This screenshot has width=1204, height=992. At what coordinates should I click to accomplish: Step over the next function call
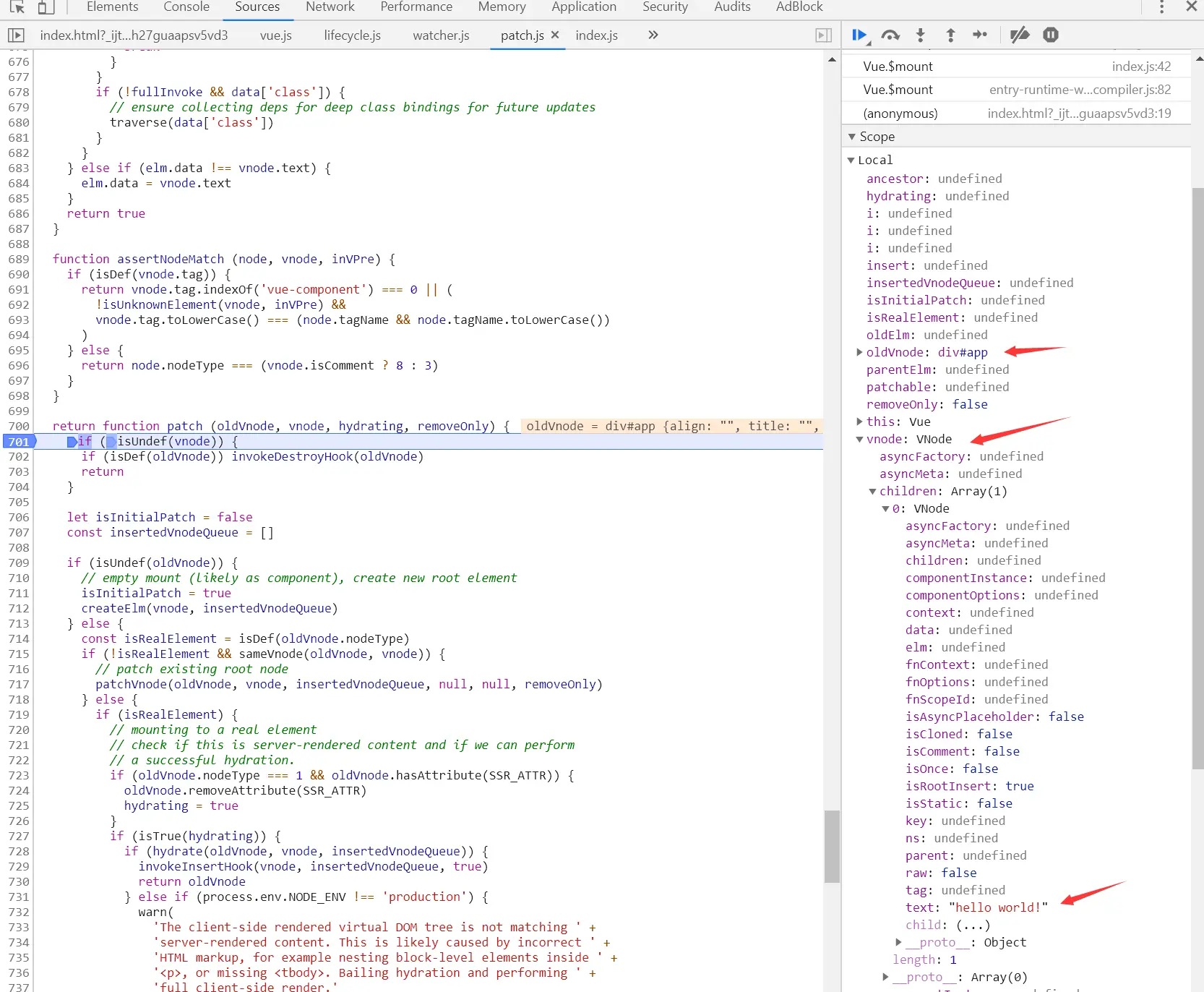pyautogui.click(x=890, y=35)
